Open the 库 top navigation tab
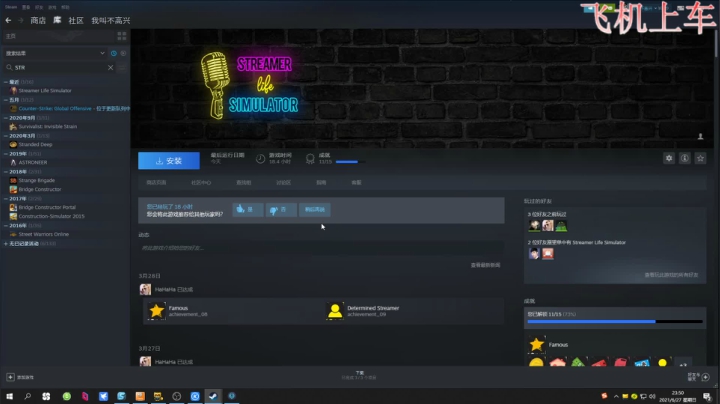The width and height of the screenshot is (720, 404). [x=57, y=20]
